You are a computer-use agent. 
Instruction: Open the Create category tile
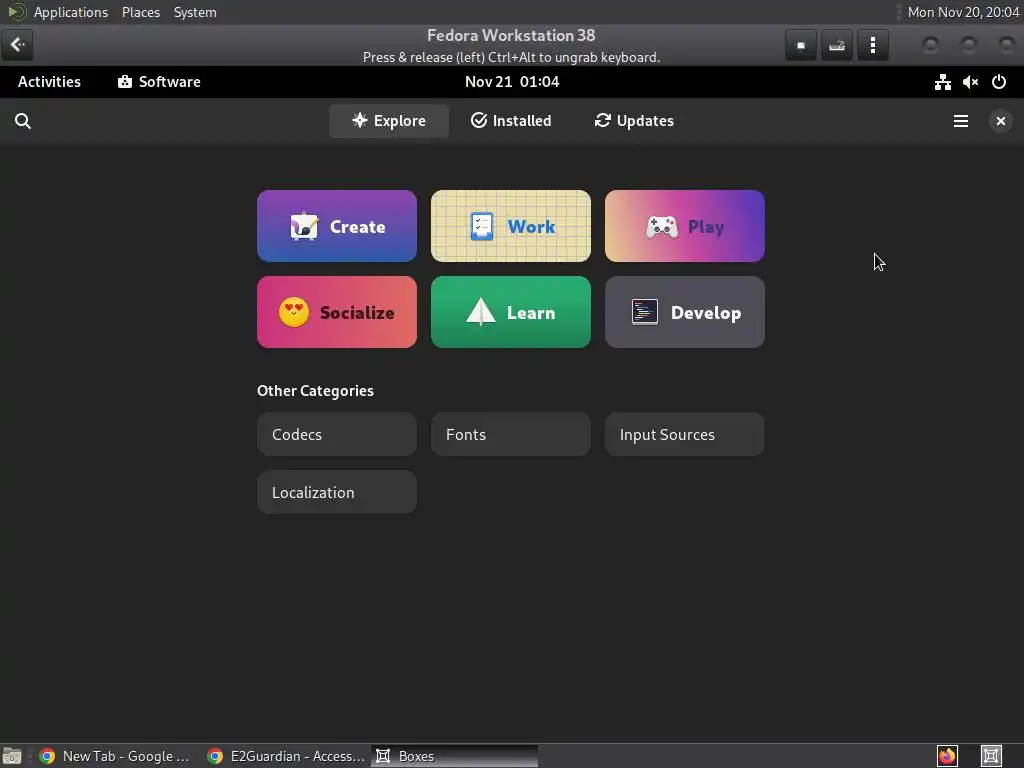tap(337, 226)
